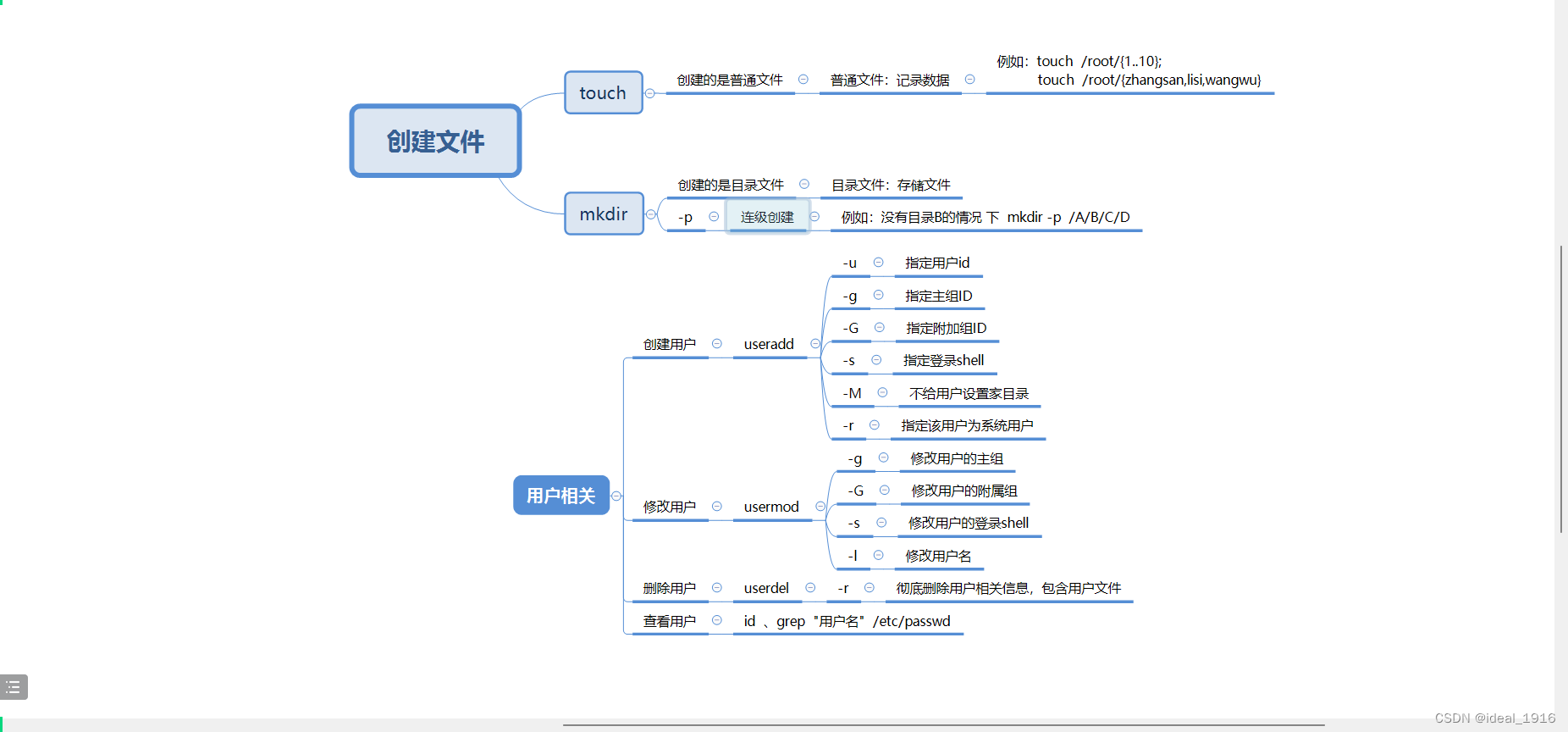Select the 指定登录shell topic

(944, 360)
